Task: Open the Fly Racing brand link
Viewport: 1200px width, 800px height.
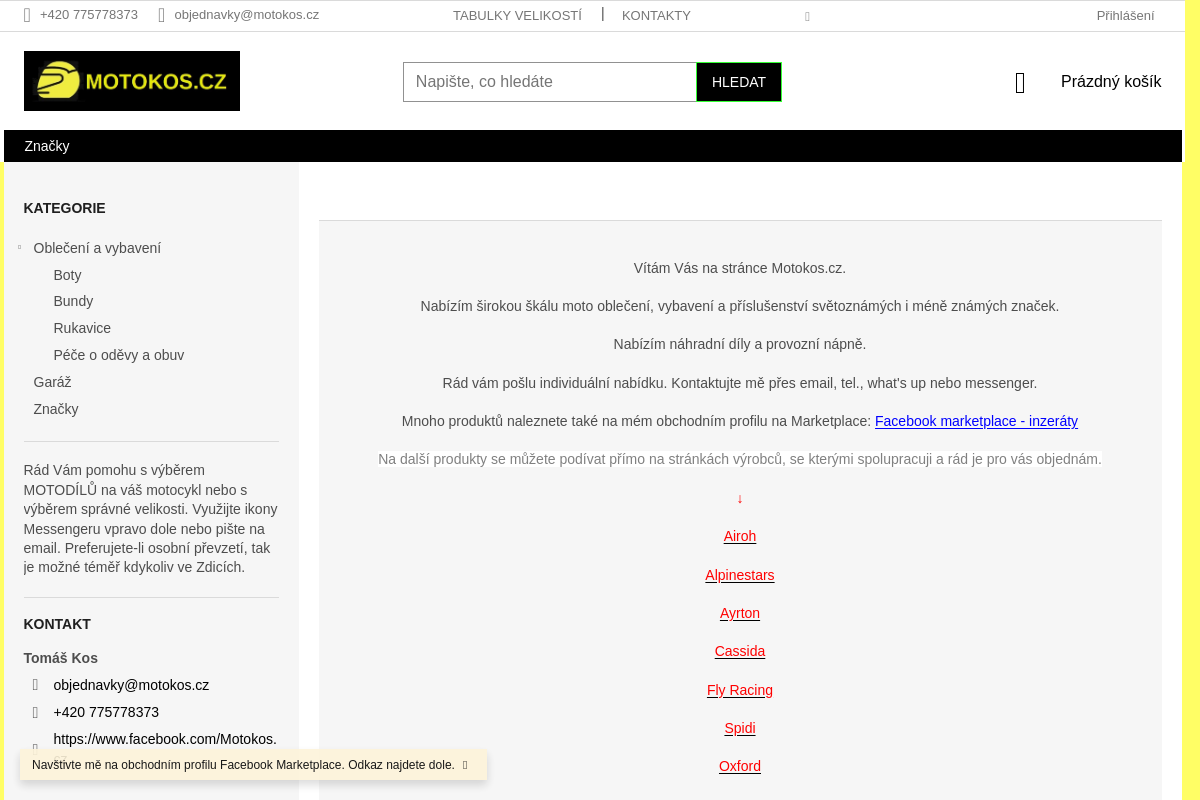Action: tap(740, 690)
